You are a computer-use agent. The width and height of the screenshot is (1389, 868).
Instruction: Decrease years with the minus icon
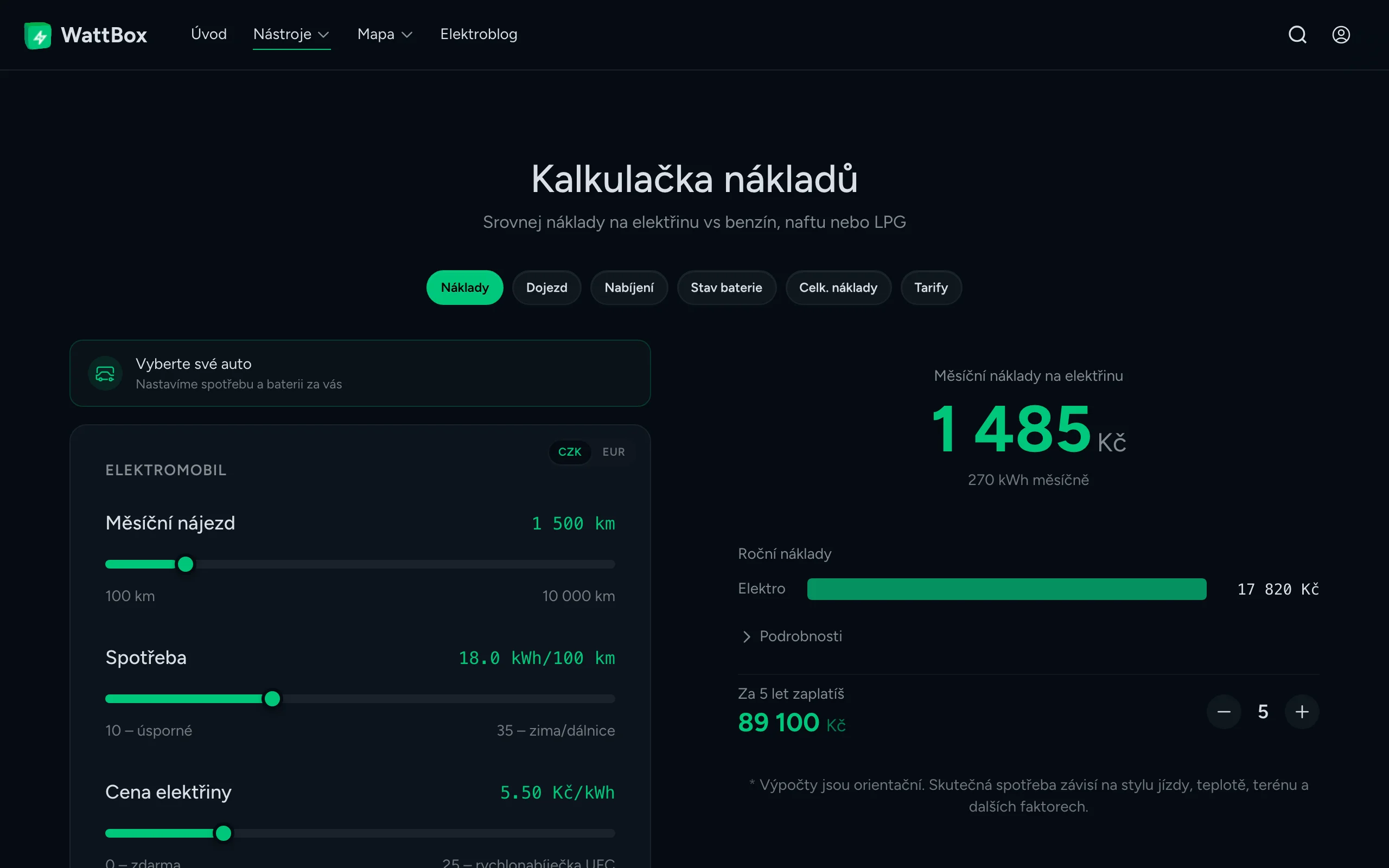coord(1224,711)
